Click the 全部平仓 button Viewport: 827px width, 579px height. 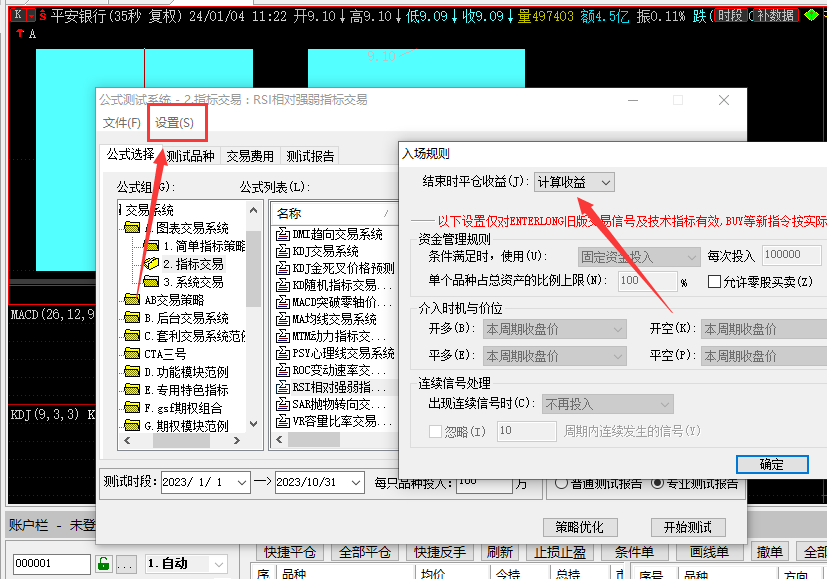point(364,552)
